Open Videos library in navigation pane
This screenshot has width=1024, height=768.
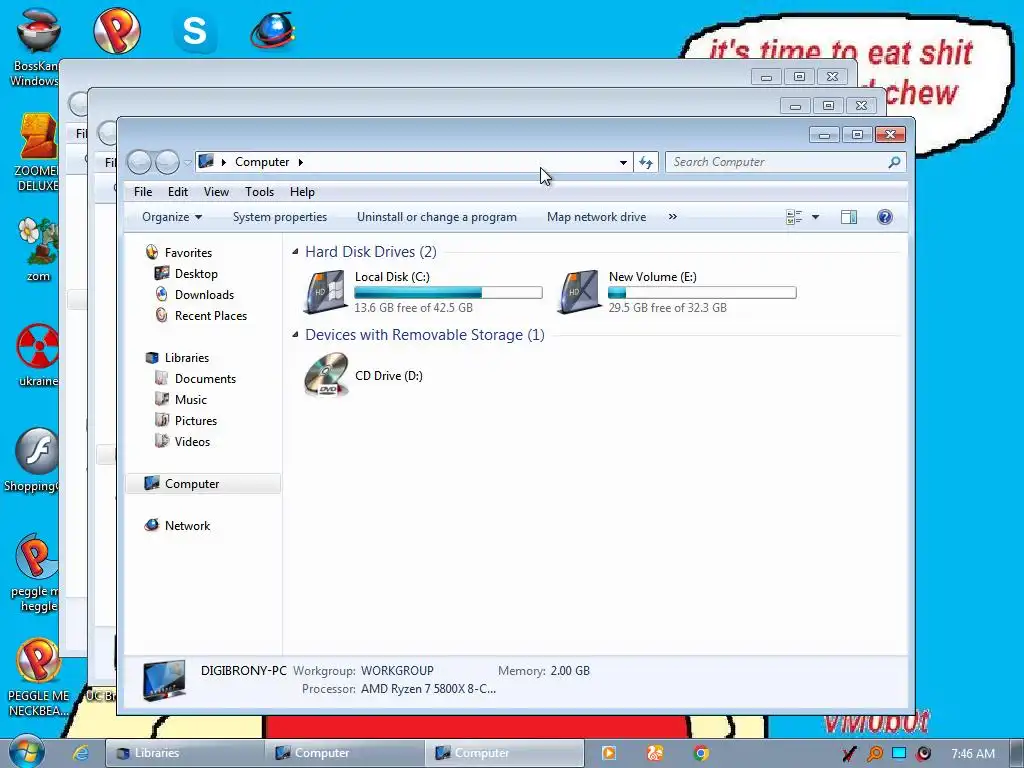[x=193, y=441]
